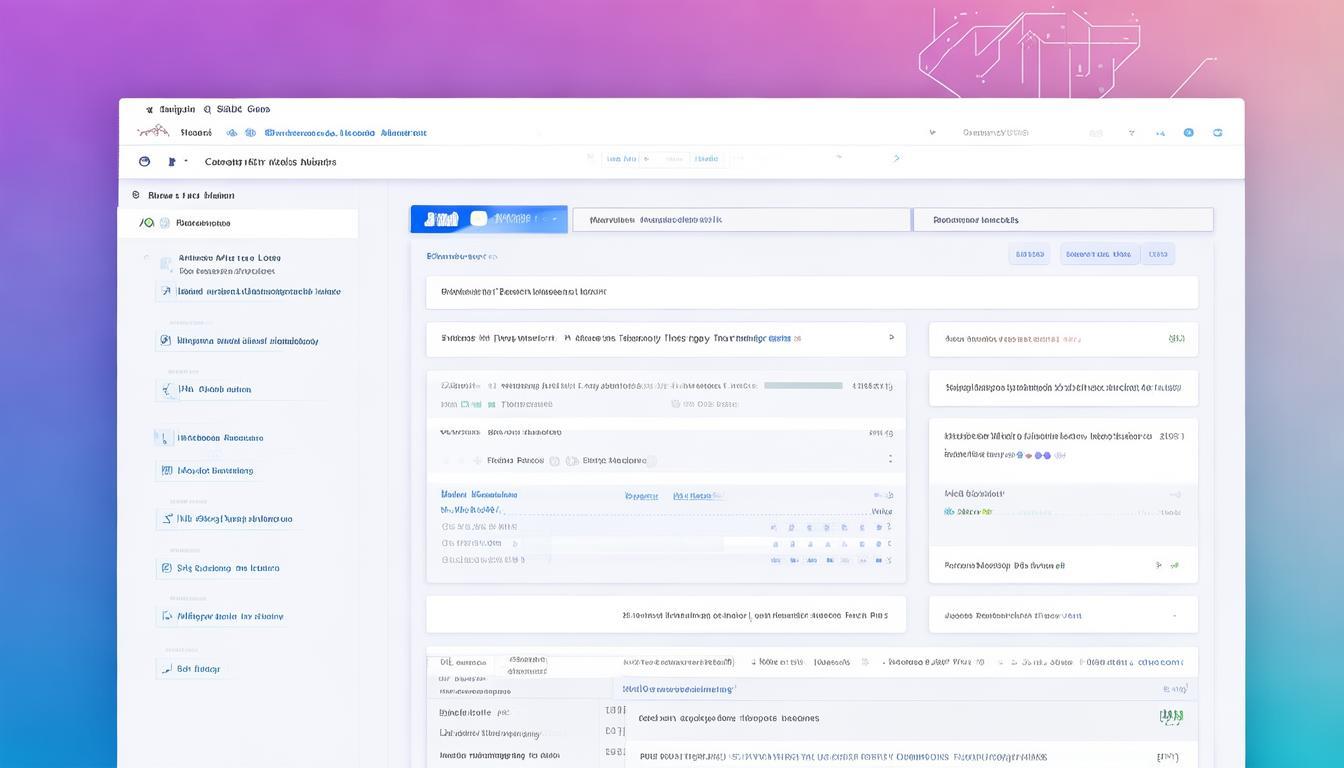Click the last sidebar item icon at bottom
The width and height of the screenshot is (1344, 768).
pyautogui.click(x=165, y=669)
